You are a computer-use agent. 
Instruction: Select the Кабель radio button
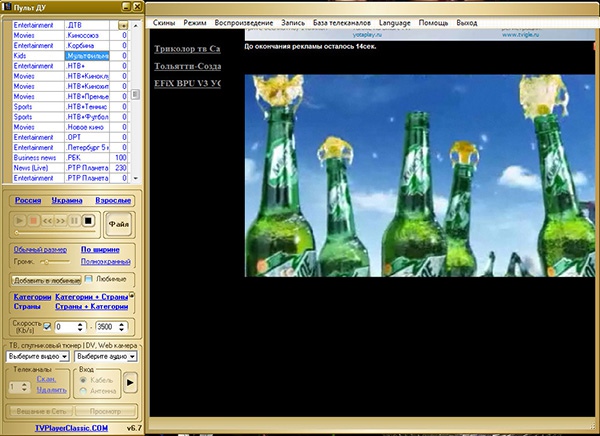83,380
